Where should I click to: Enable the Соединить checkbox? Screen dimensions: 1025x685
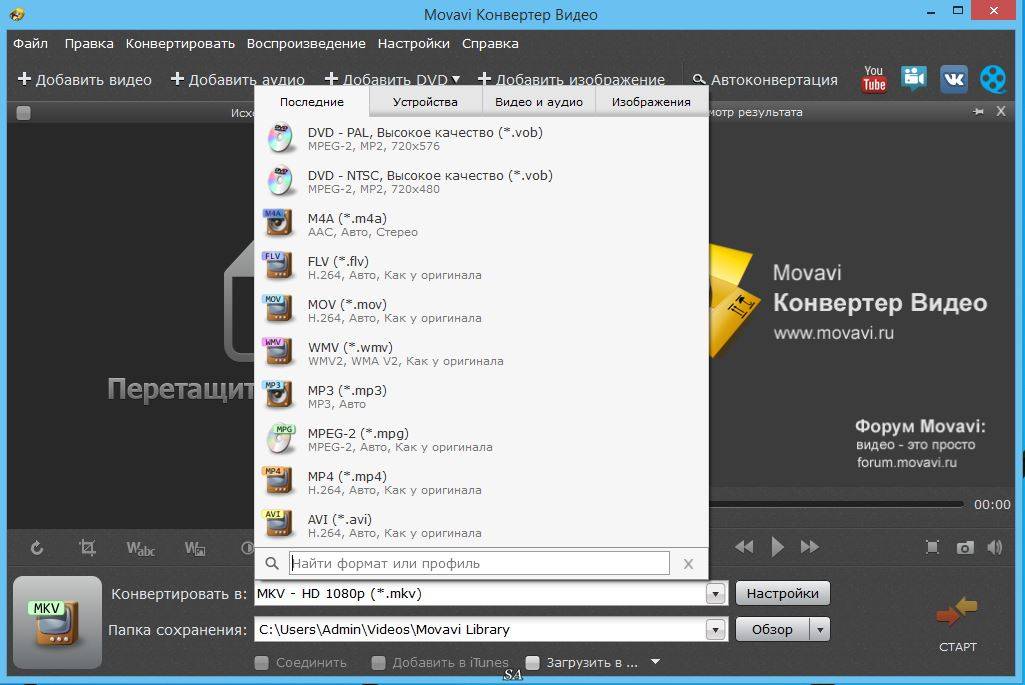(x=261, y=663)
